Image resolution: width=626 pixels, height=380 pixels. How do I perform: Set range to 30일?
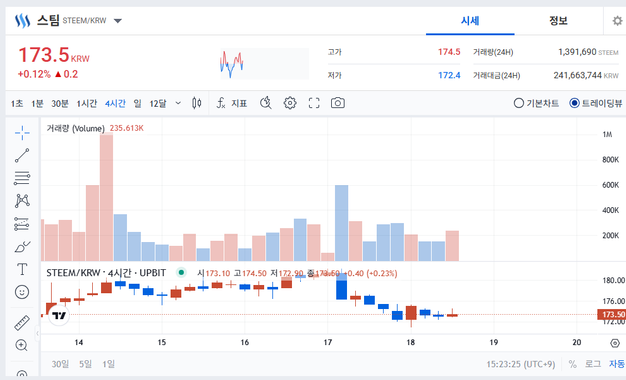[x=60, y=364]
